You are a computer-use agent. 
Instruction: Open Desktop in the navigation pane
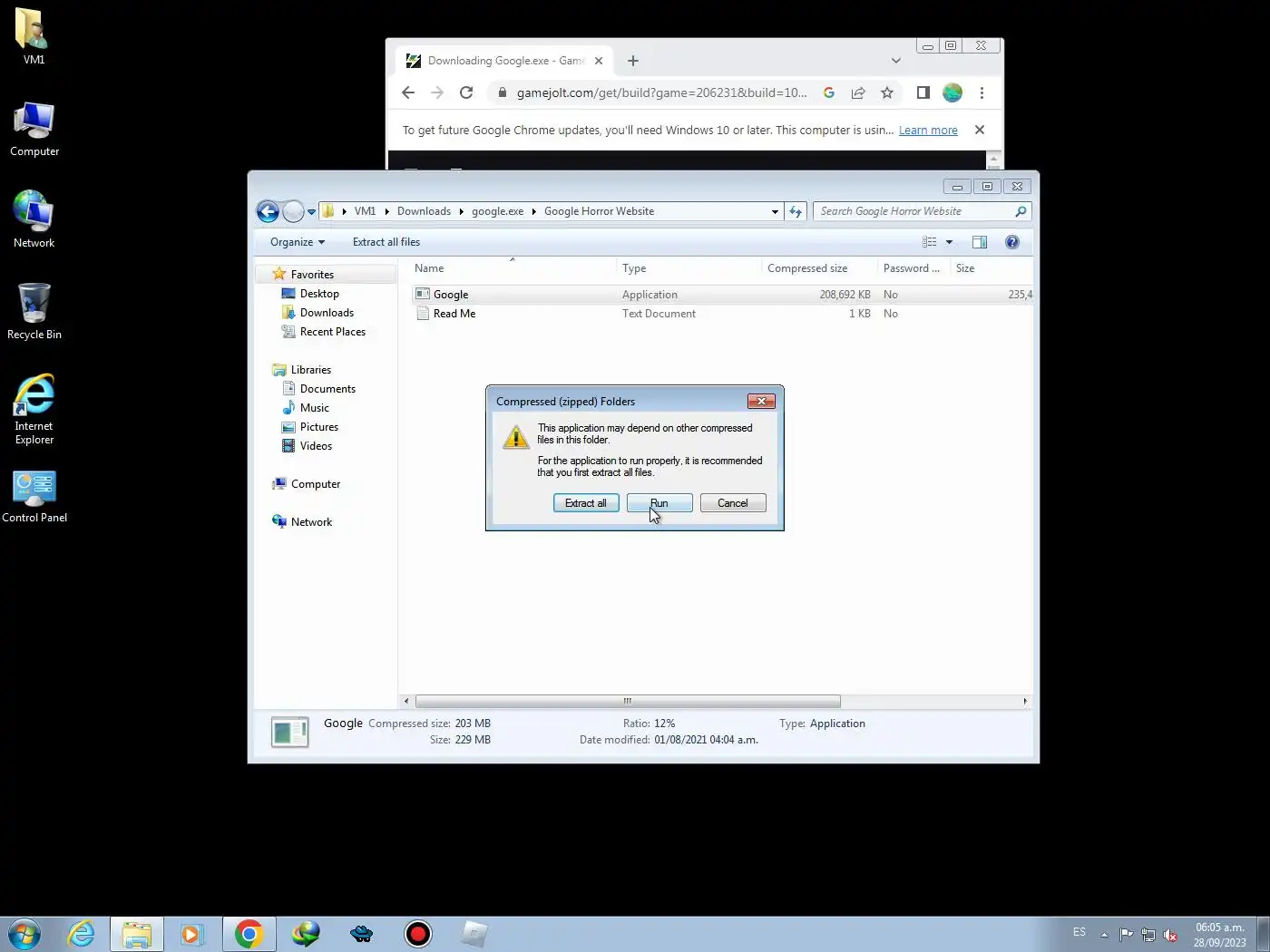[319, 294]
